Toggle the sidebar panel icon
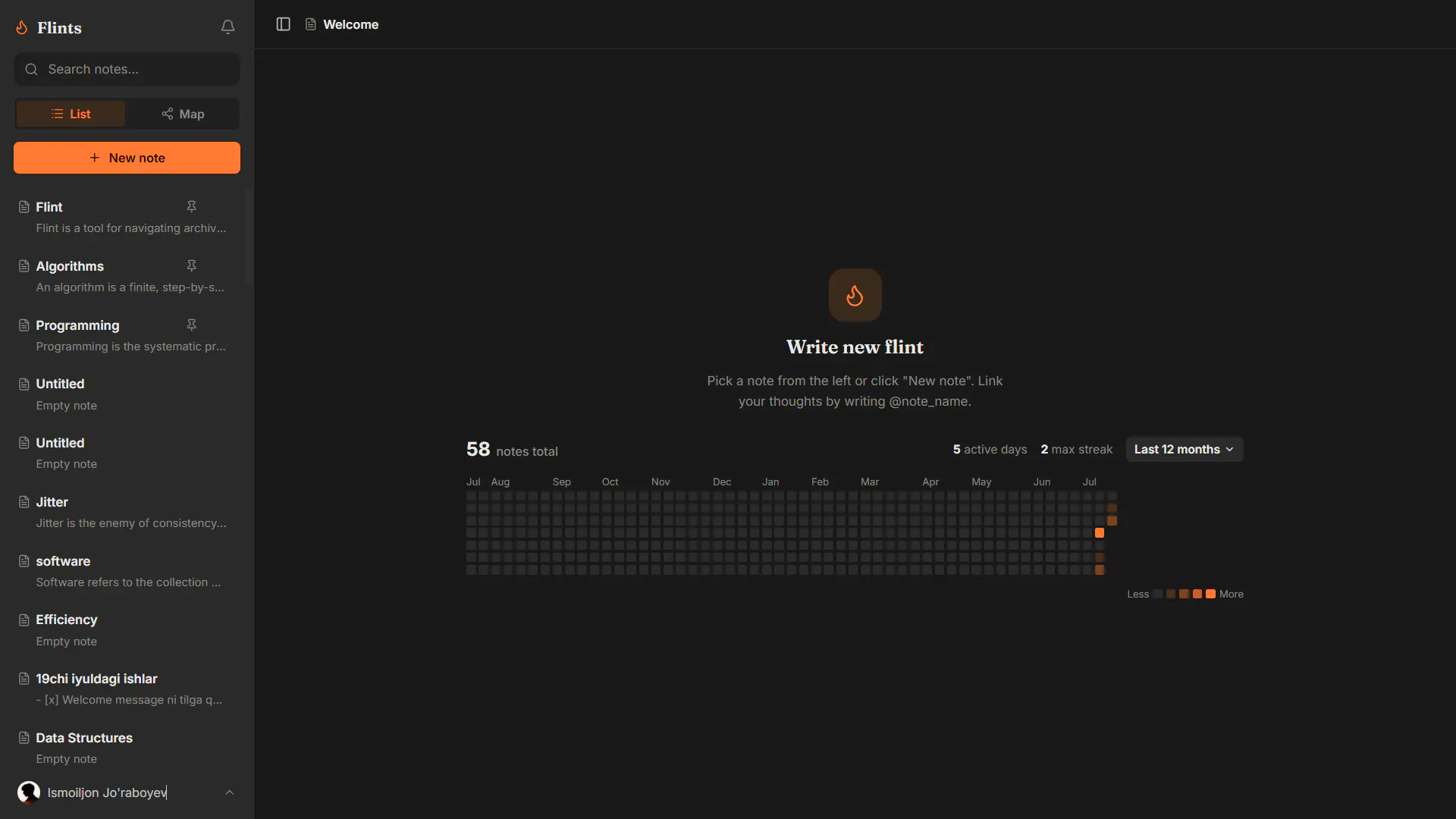The image size is (1456, 819). tap(284, 24)
